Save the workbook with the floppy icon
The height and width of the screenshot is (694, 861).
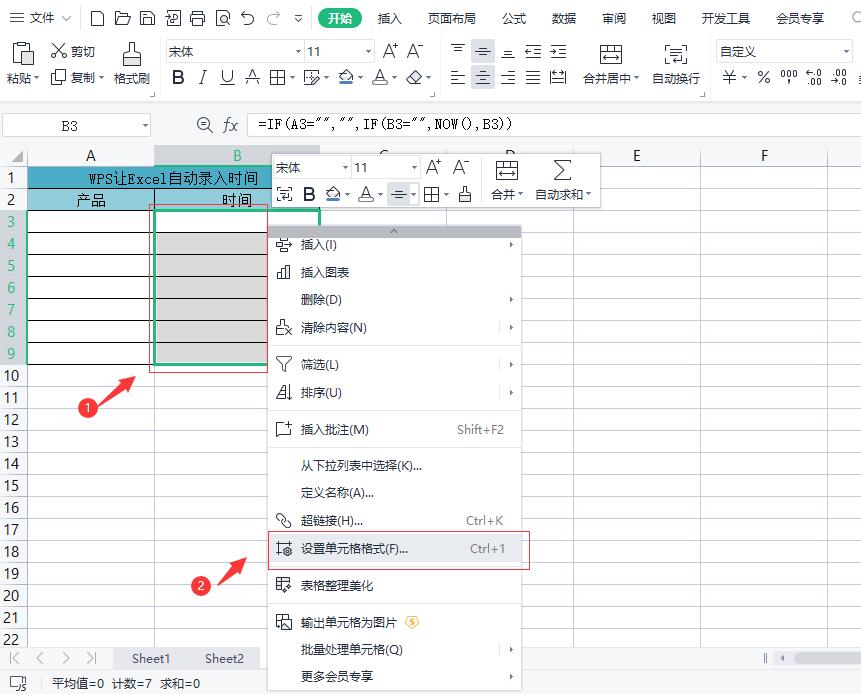147,19
